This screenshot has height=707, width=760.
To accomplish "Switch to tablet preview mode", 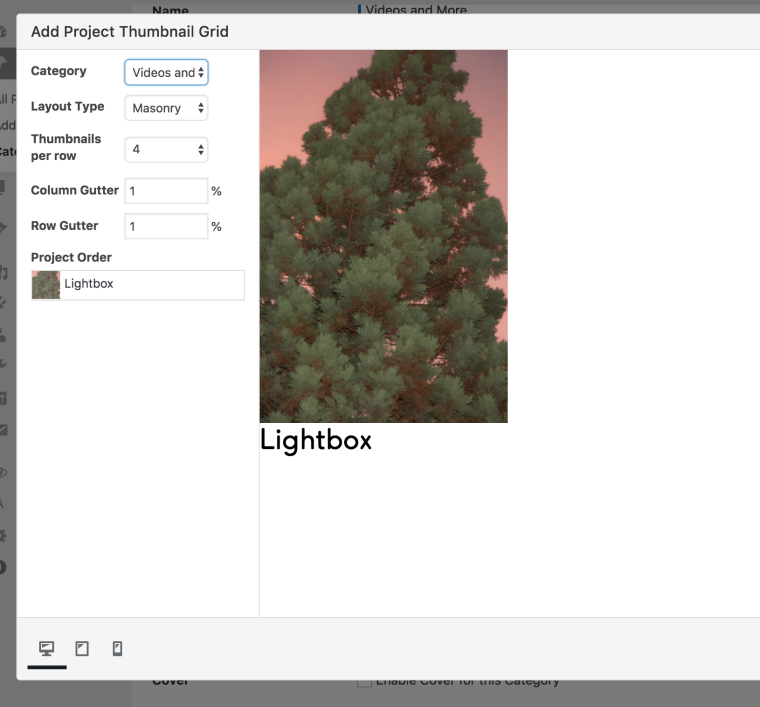I will [x=82, y=649].
